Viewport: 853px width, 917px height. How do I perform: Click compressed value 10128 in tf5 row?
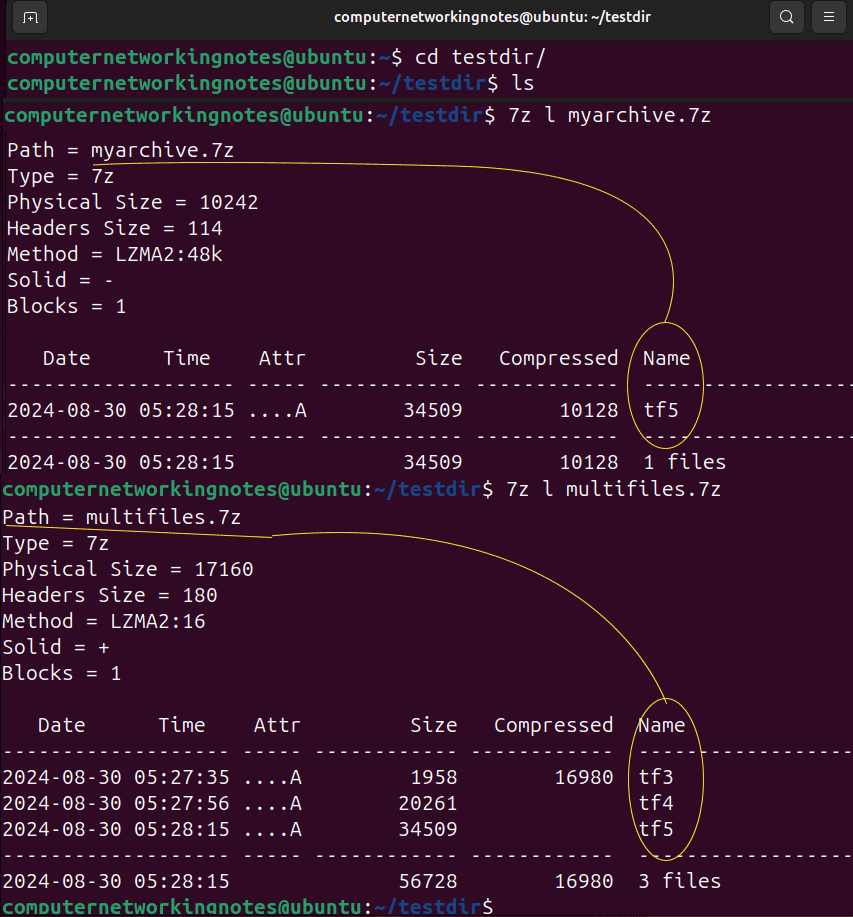click(589, 410)
